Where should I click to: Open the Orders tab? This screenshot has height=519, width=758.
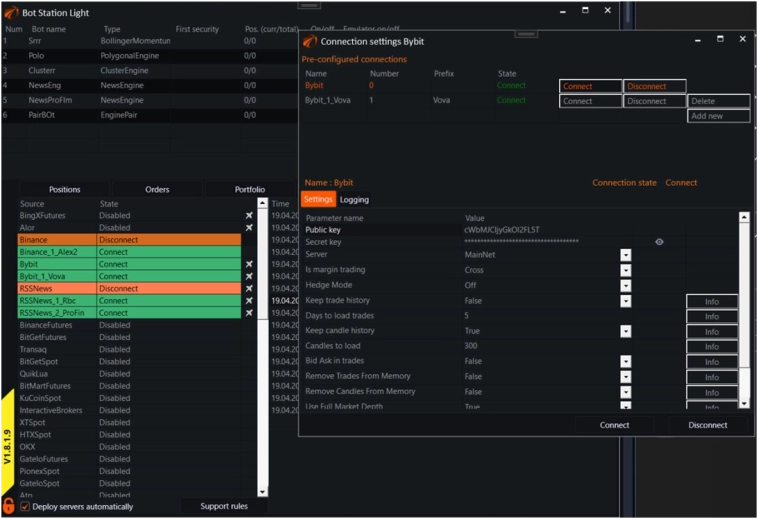(x=157, y=189)
